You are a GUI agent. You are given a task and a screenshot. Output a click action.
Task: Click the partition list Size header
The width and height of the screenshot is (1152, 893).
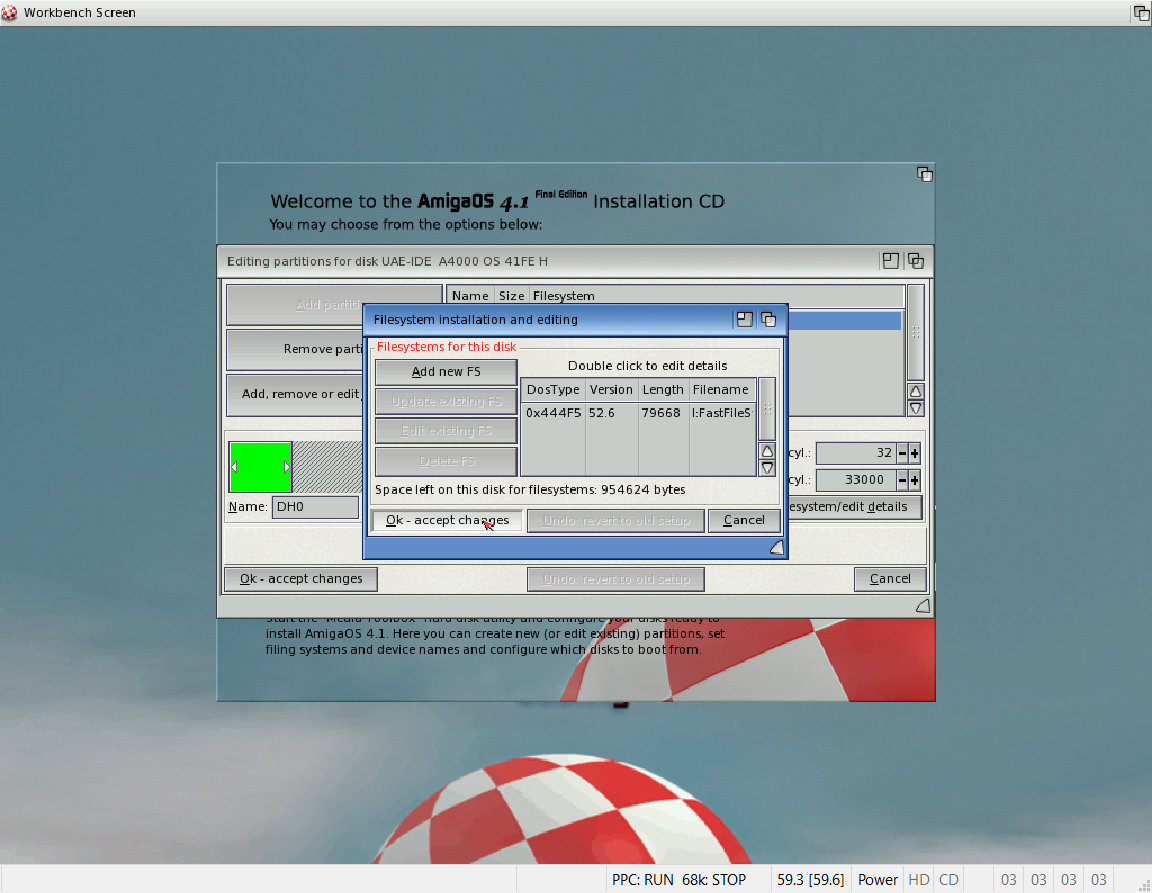tap(511, 295)
